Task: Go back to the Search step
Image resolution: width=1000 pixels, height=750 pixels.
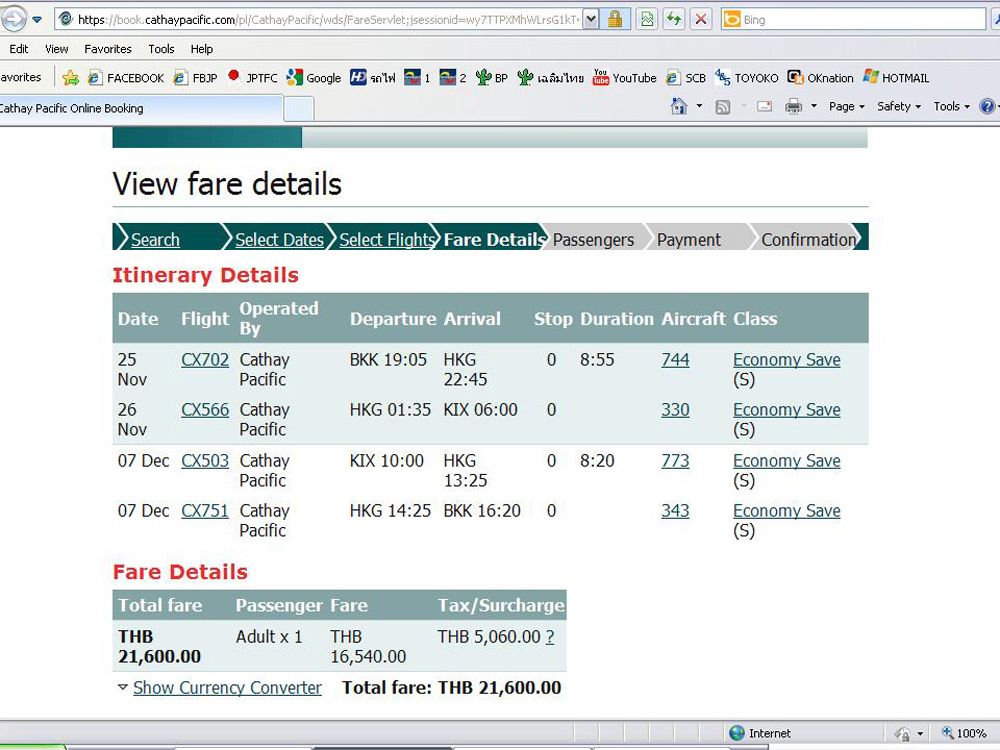Action: pyautogui.click(x=155, y=240)
